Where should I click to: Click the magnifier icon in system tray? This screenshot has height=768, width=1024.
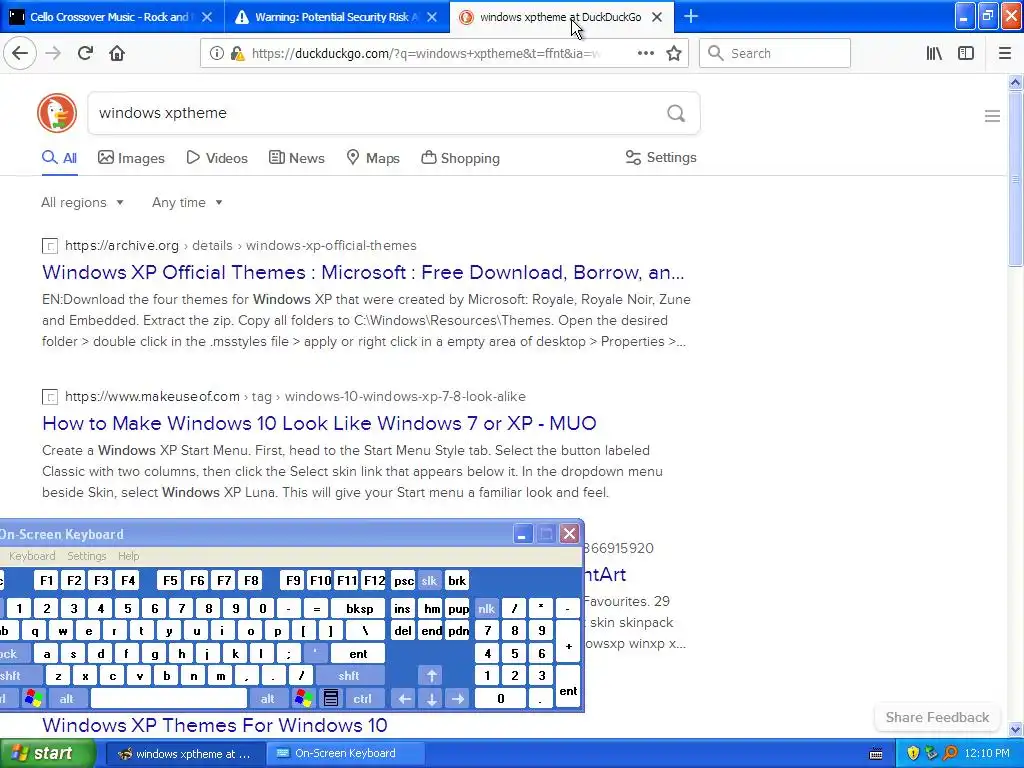[x=950, y=753]
